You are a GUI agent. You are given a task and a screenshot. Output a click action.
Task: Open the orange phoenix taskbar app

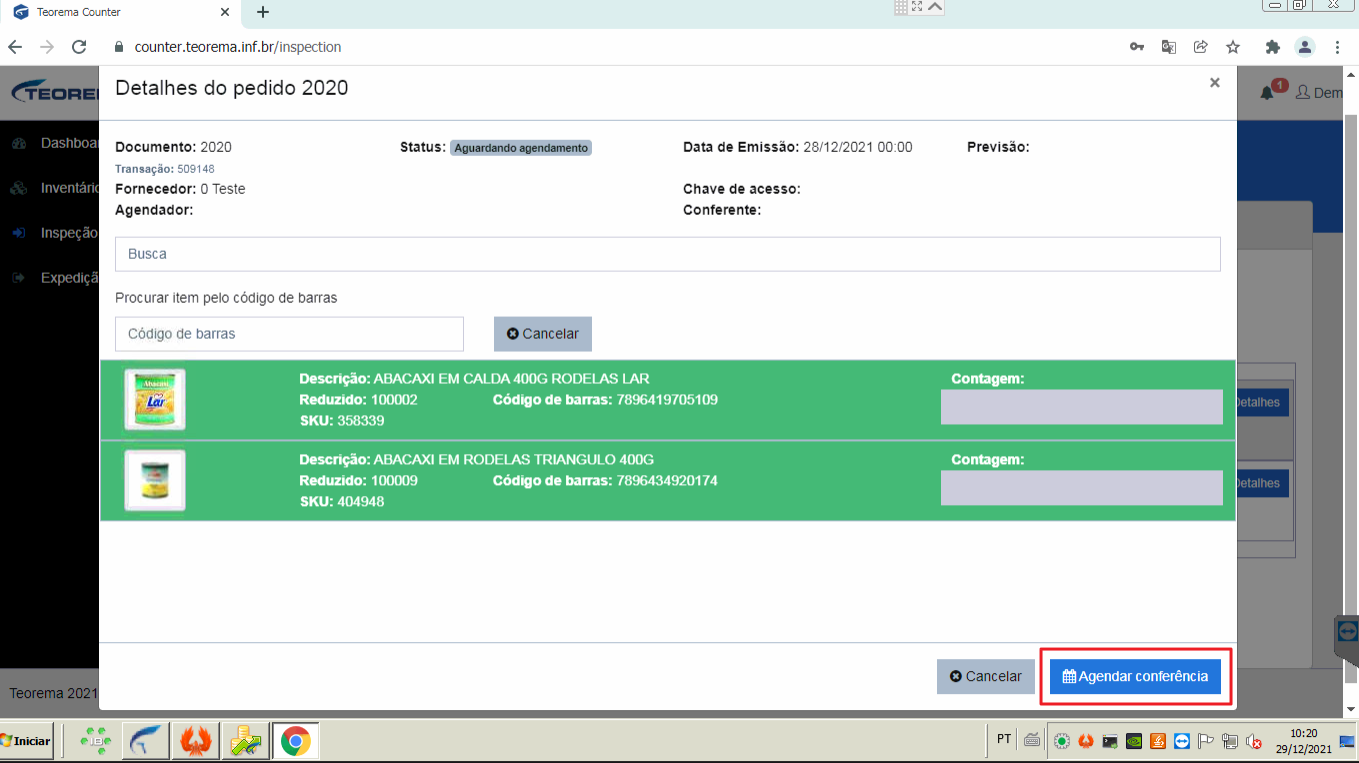(196, 741)
